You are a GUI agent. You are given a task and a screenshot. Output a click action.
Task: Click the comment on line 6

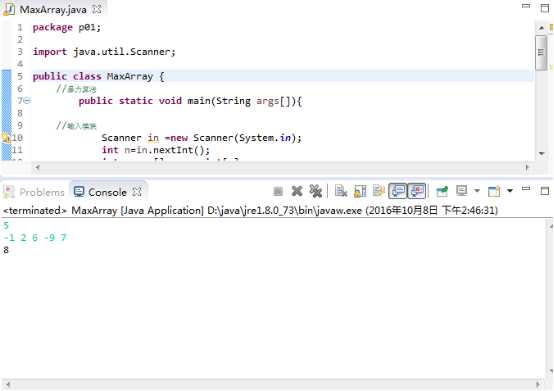76,89
